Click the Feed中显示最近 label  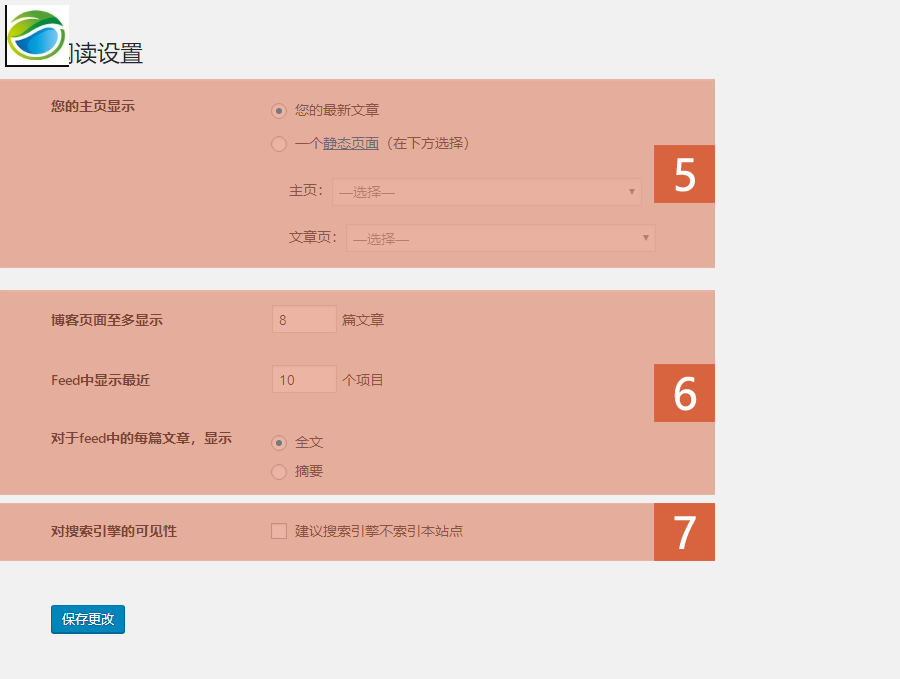pyautogui.click(x=100, y=380)
